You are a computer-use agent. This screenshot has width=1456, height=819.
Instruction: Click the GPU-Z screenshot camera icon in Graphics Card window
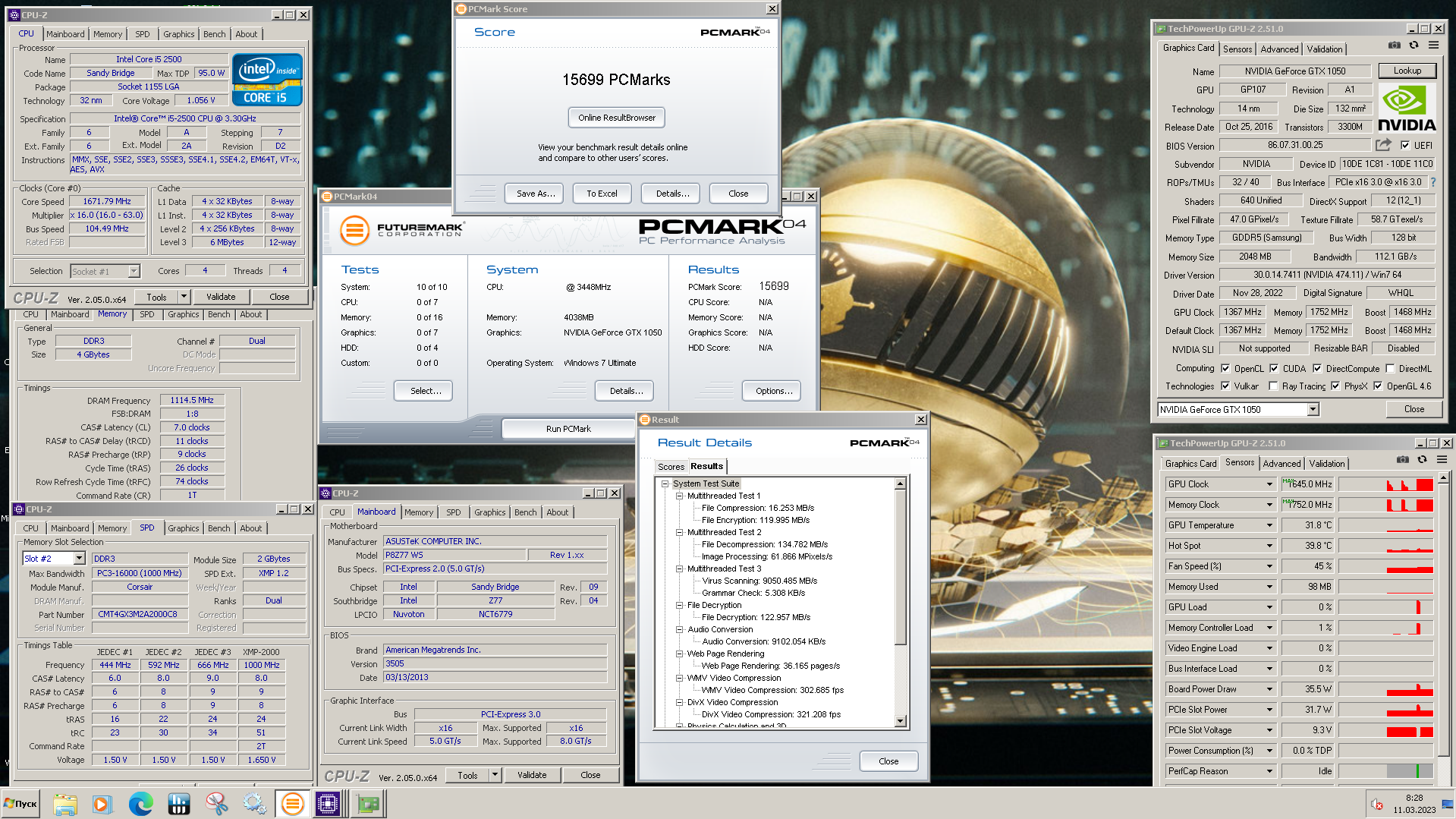coord(1395,46)
